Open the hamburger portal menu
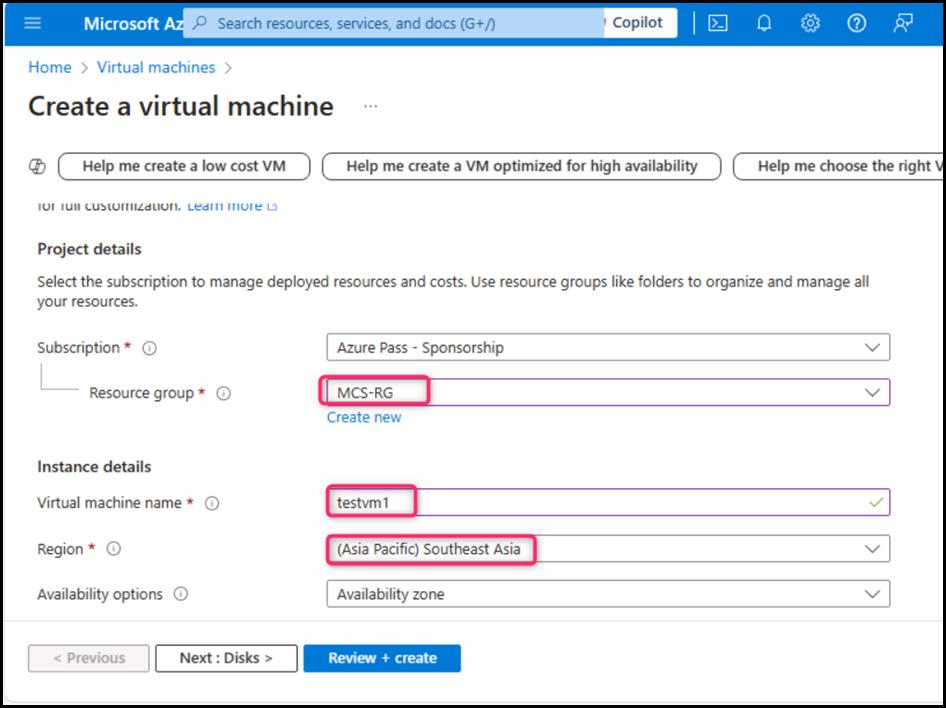The width and height of the screenshot is (946, 708). (x=32, y=23)
